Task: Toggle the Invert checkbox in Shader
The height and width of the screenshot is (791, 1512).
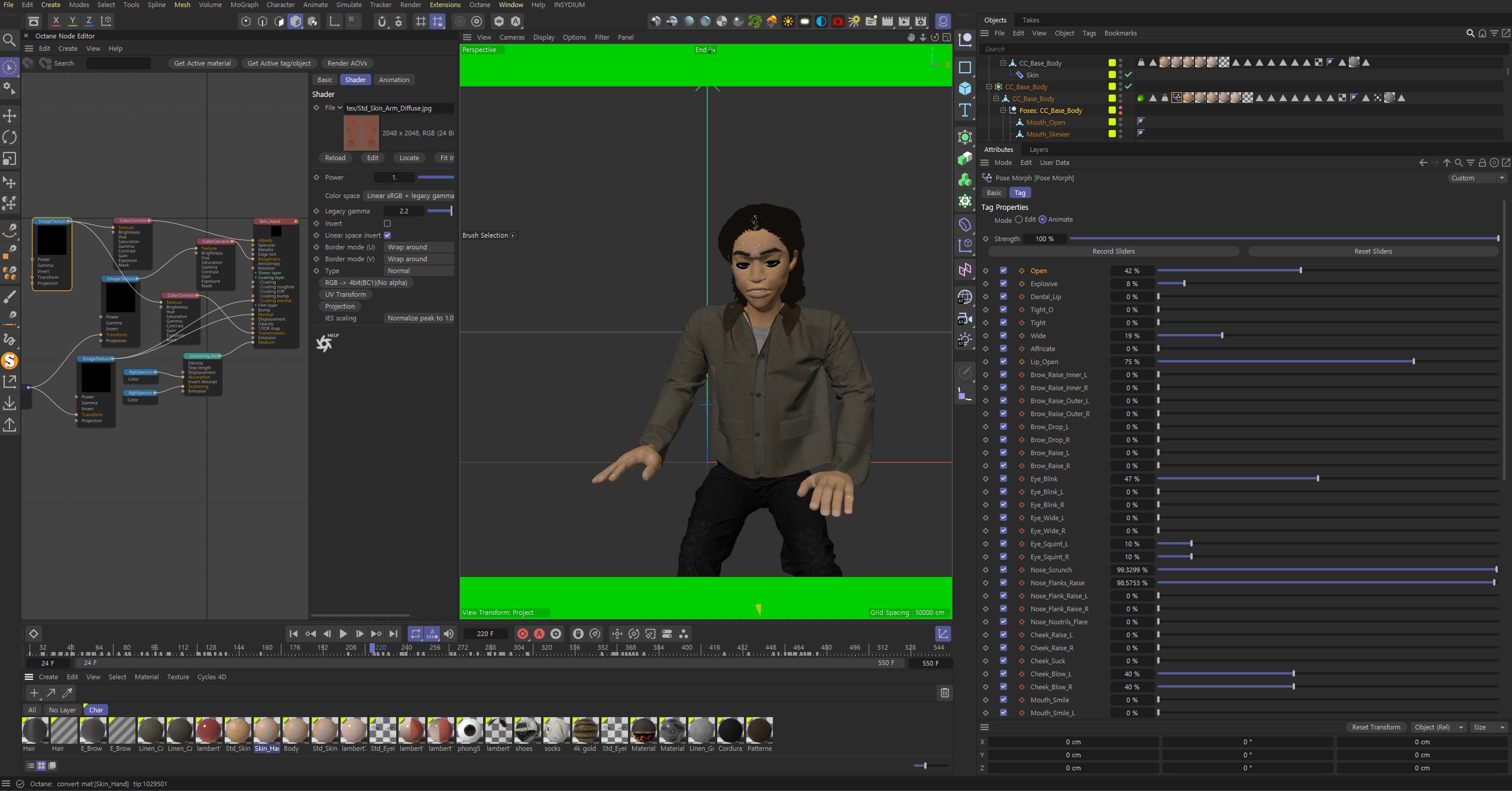Action: [387, 223]
